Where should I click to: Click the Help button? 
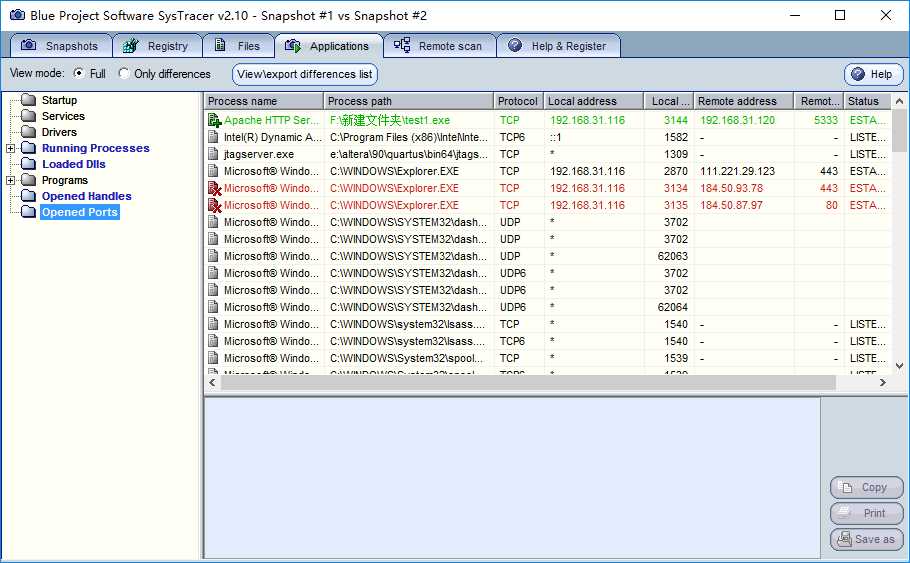873,74
